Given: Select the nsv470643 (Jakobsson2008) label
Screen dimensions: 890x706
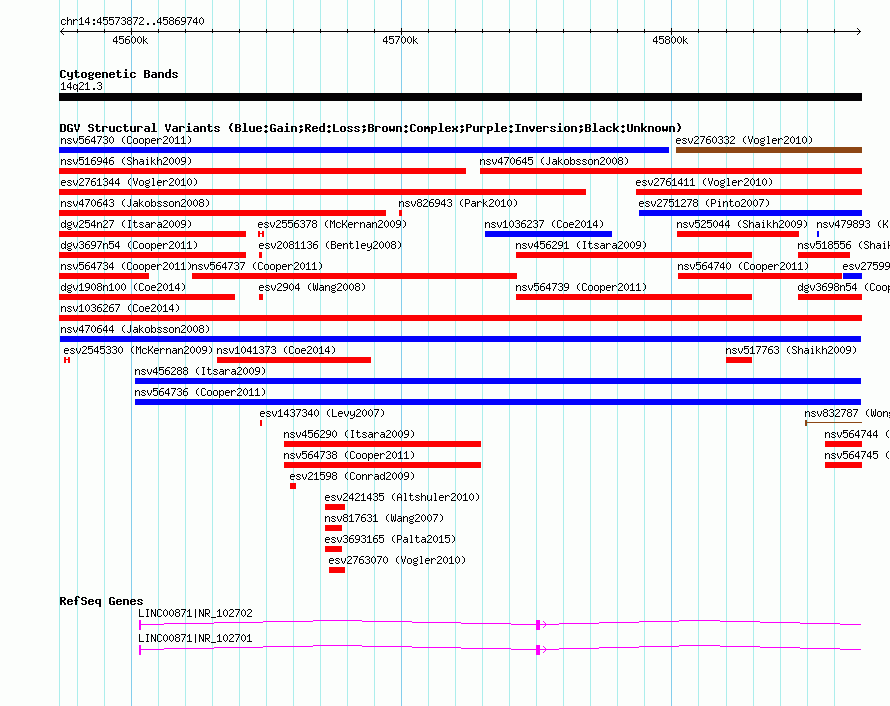Looking at the screenshot, I should tap(135, 203).
